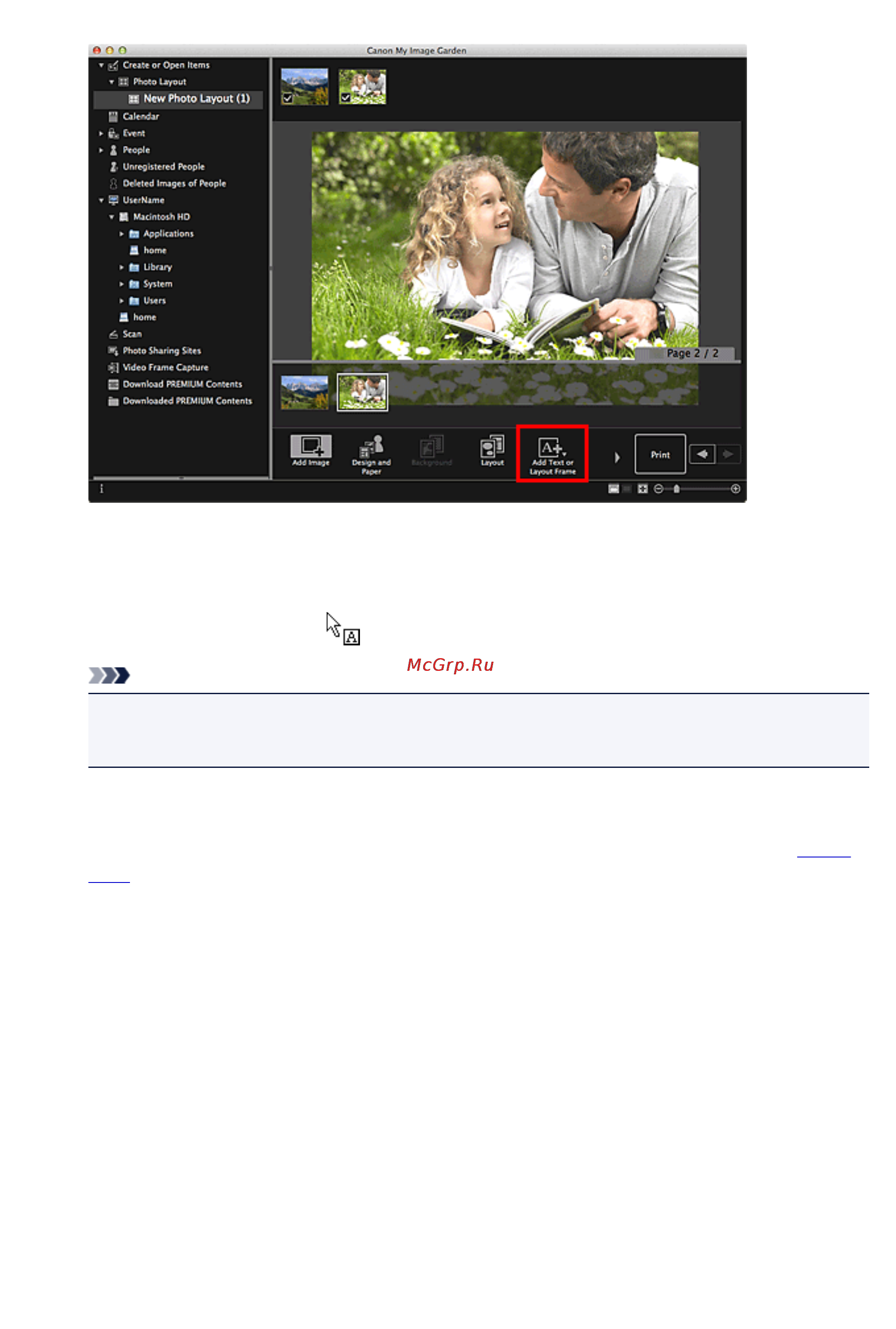
Task: Expand the Event tree node
Action: pos(101,134)
